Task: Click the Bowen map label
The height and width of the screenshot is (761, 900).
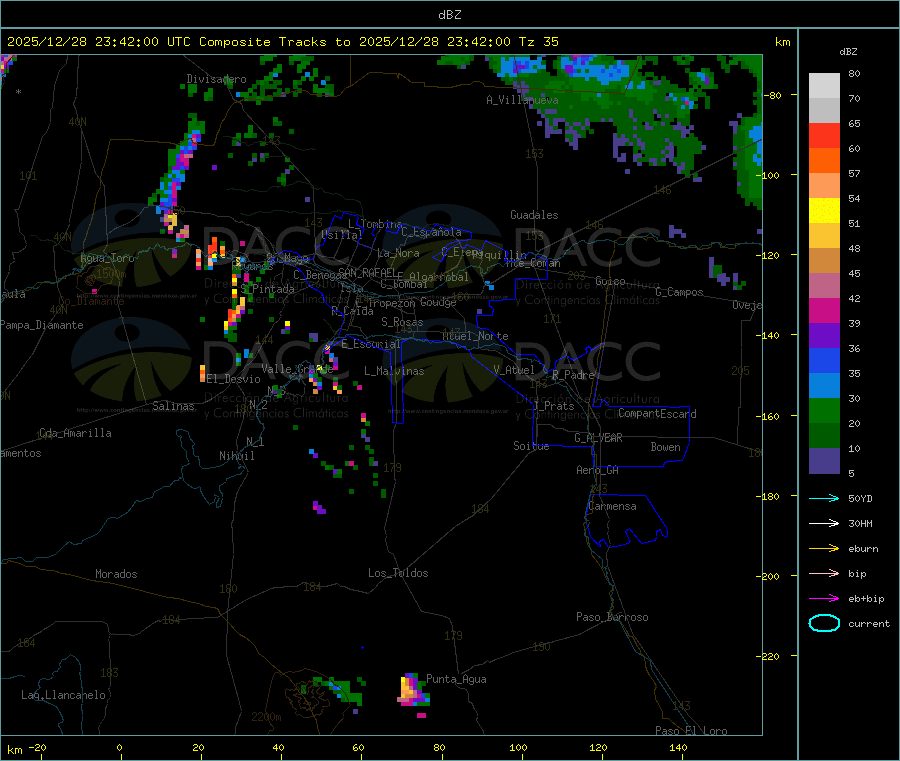Action: [665, 447]
